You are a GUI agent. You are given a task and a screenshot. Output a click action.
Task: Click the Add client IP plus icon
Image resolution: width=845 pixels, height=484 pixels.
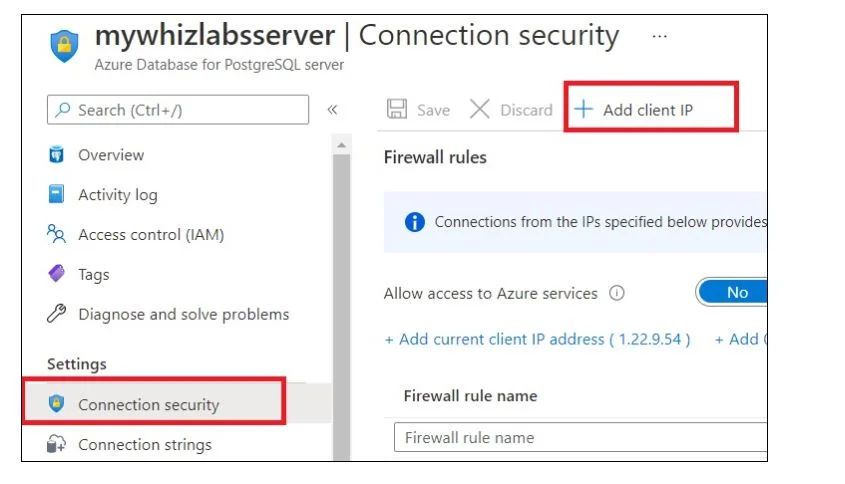(x=583, y=109)
